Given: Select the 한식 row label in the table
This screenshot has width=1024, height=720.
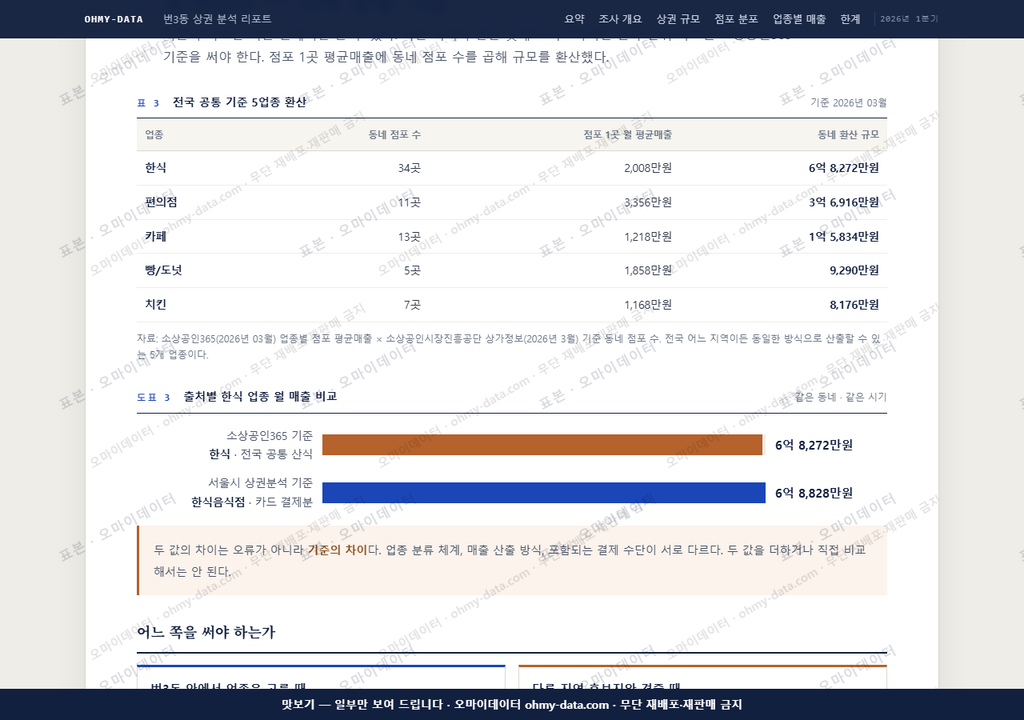Looking at the screenshot, I should (155, 168).
